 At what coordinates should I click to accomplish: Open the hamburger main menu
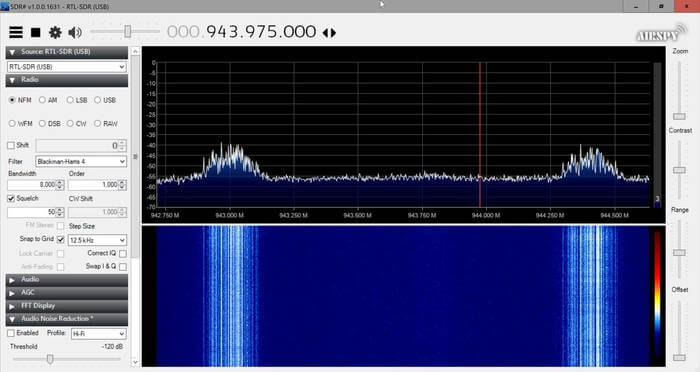16,32
